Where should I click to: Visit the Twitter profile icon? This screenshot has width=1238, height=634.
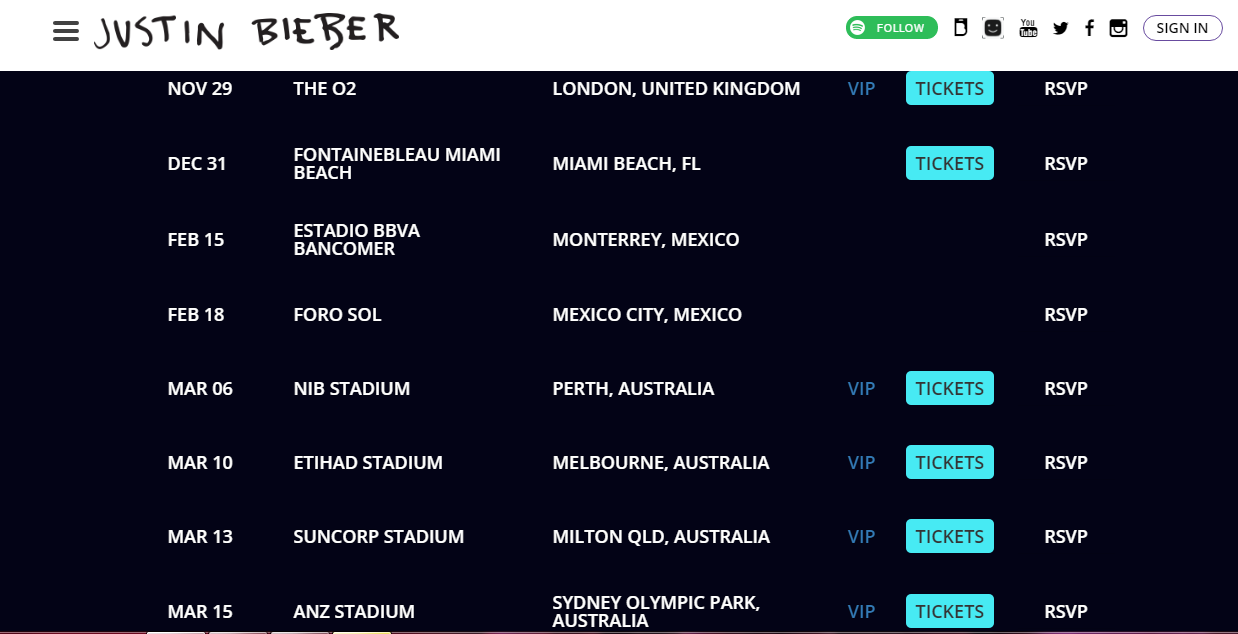click(x=1060, y=28)
